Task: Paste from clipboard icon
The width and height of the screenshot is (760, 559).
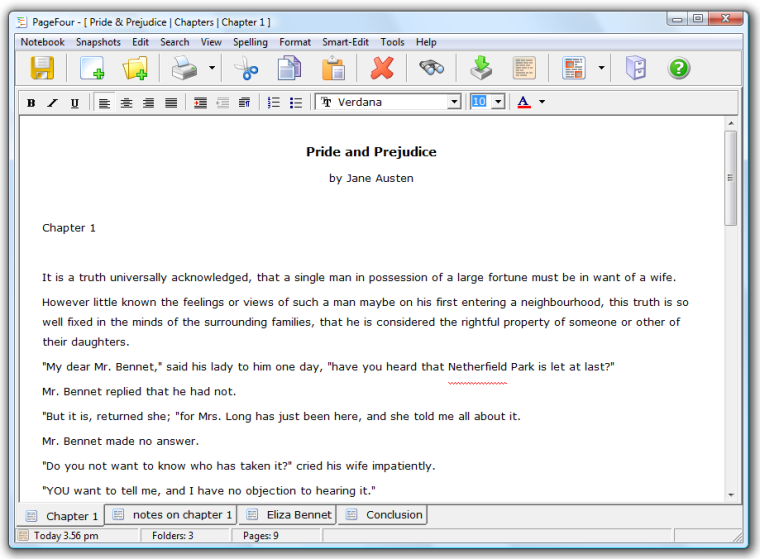Action: pos(333,68)
